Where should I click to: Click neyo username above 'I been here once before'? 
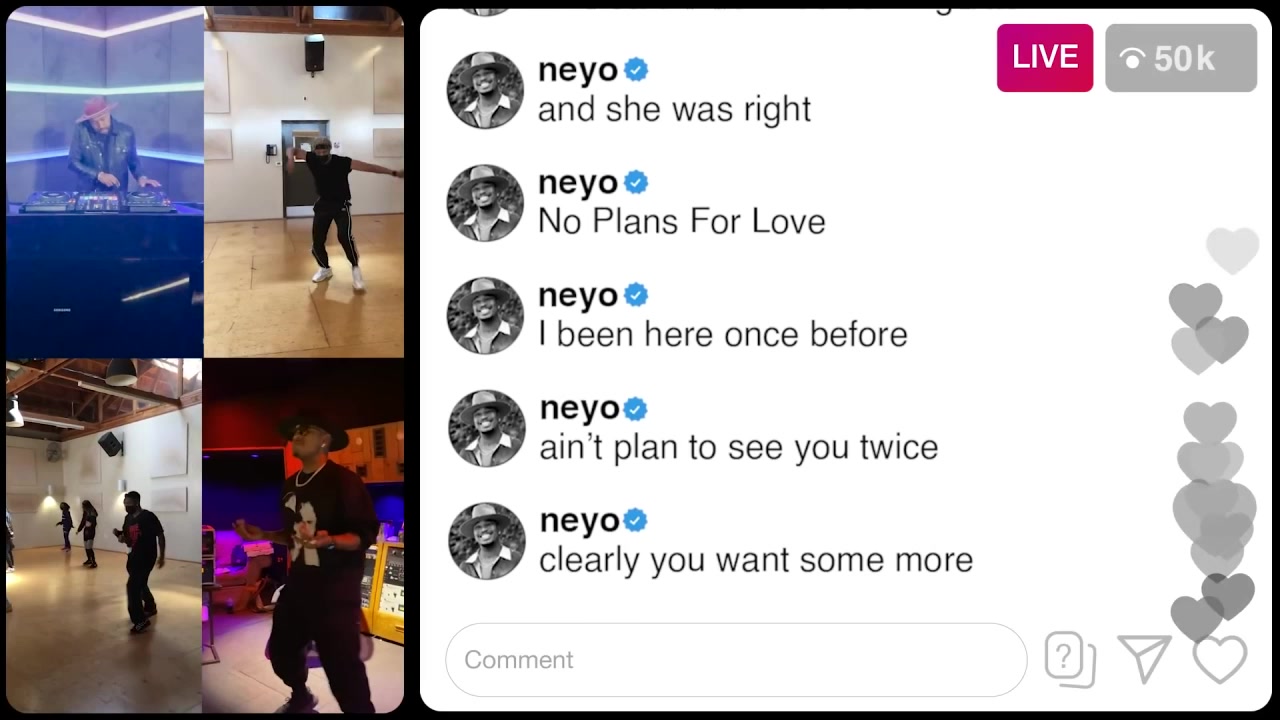578,296
